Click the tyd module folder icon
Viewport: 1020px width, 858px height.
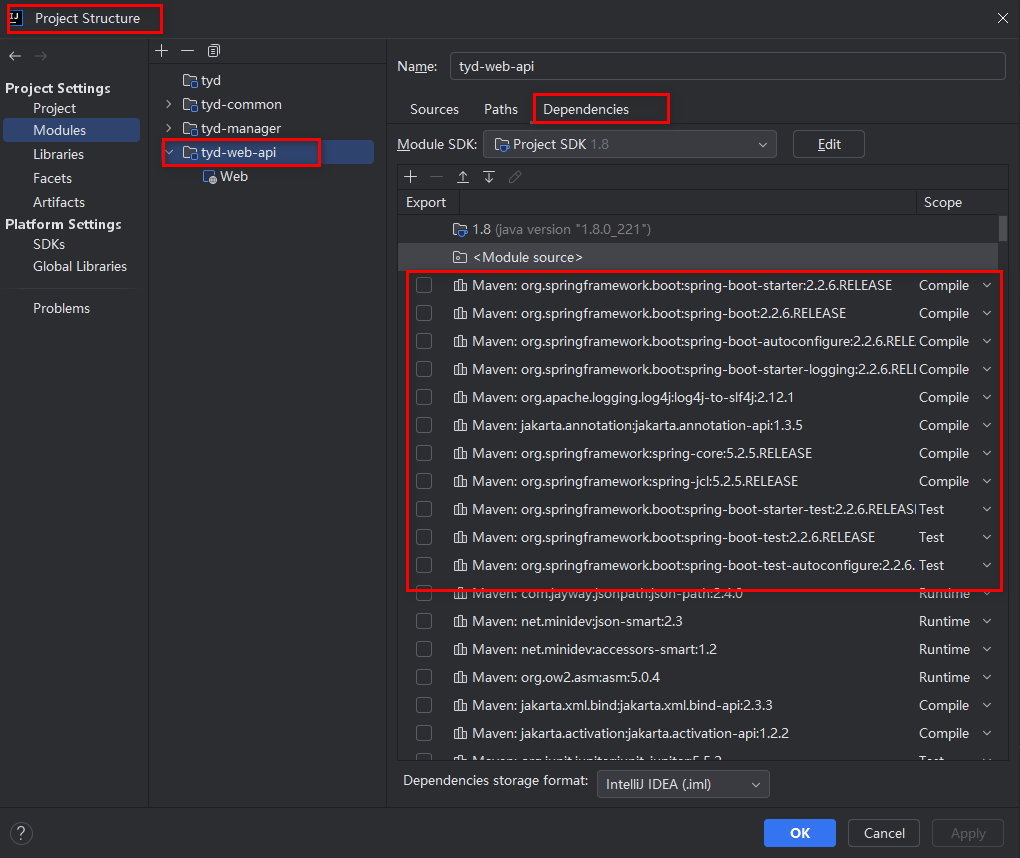tap(190, 81)
